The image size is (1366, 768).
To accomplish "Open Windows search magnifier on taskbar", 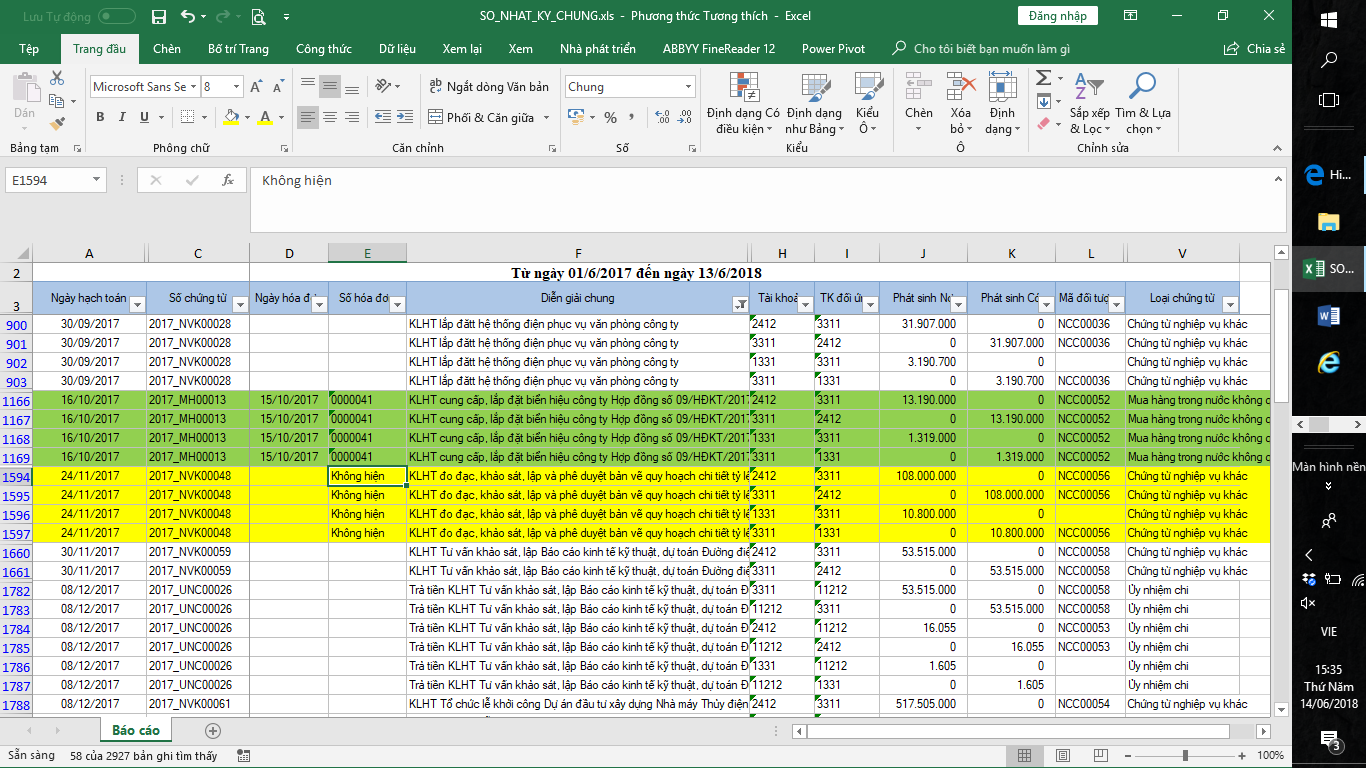I will click(1329, 59).
